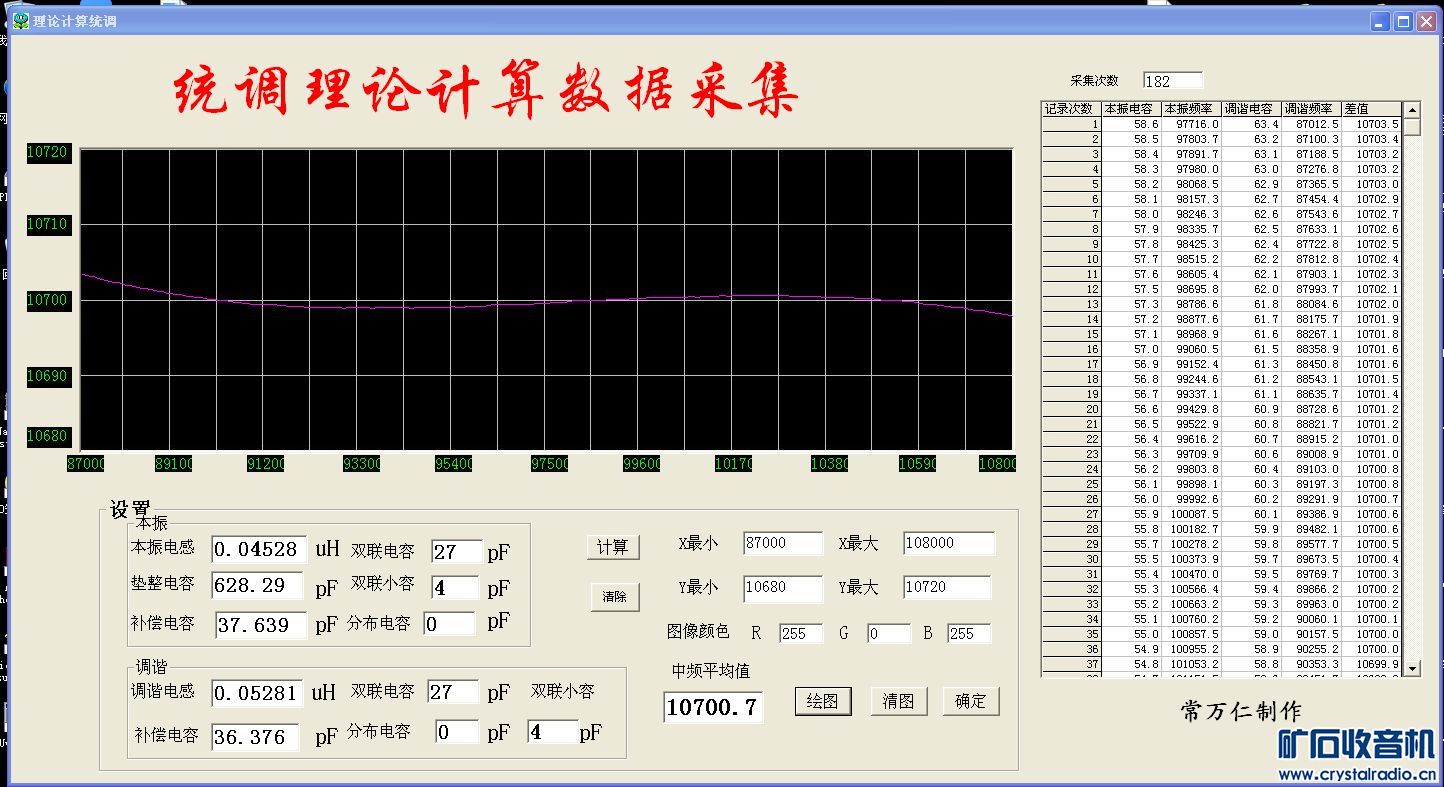Select table row number 10
1444x787 pixels.
(1071, 259)
